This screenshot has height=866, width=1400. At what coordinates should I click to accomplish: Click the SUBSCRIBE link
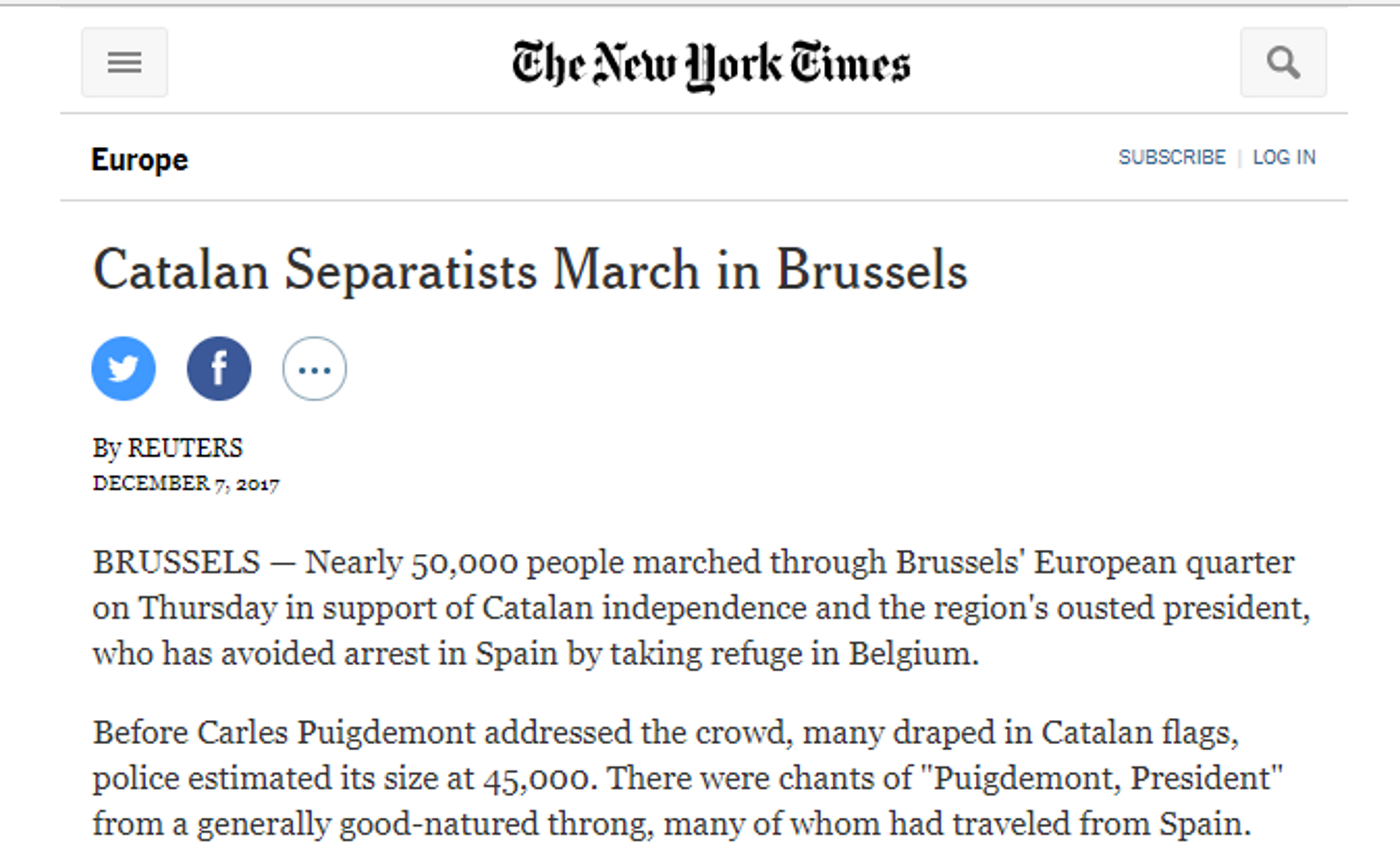(x=1172, y=157)
